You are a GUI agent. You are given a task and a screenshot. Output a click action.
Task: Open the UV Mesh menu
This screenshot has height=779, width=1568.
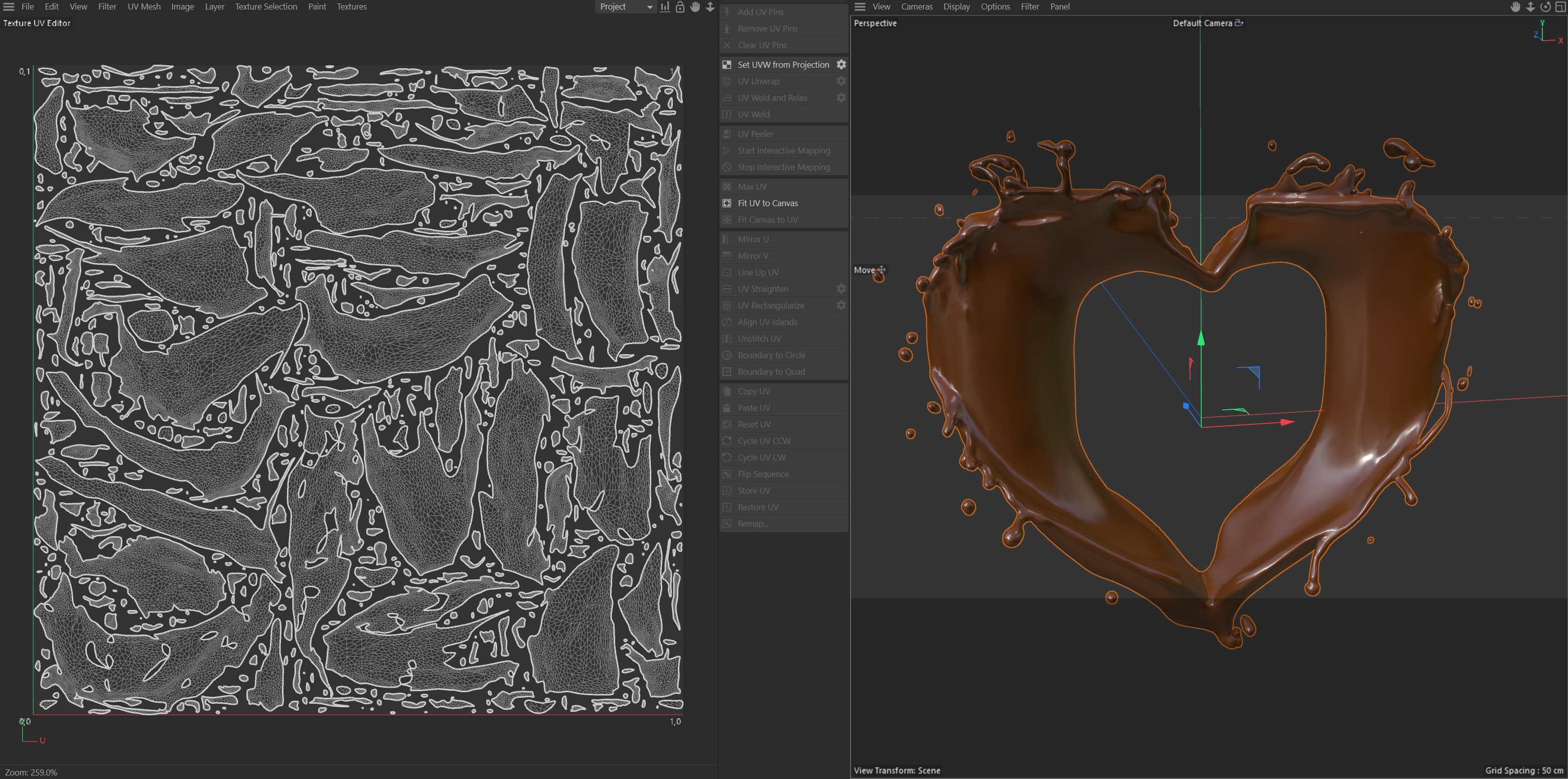pos(144,7)
